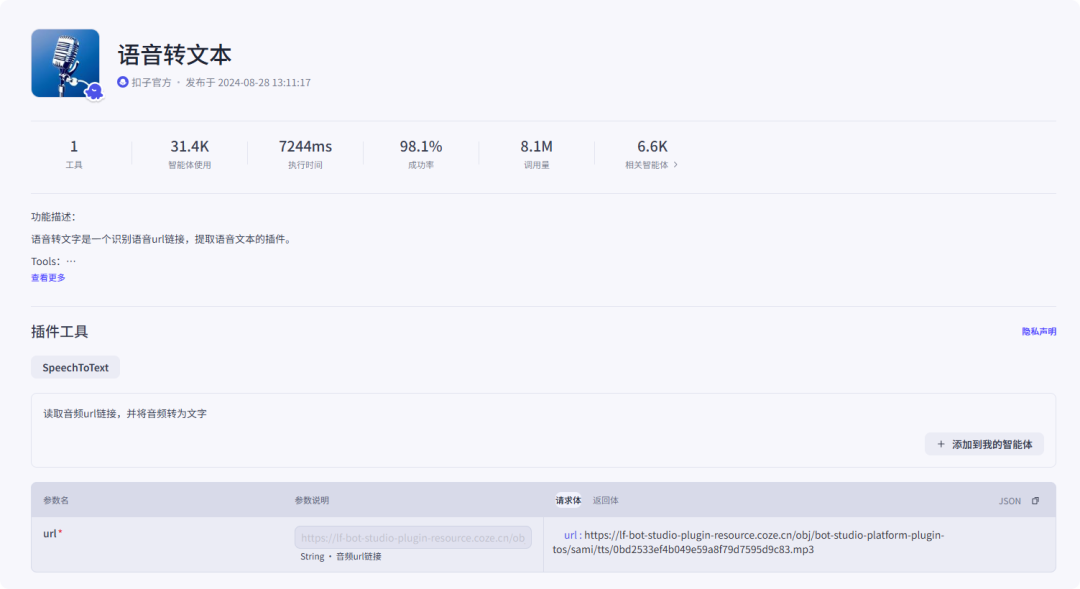Click the 插件工具 section heading
Screen dimensions: 1080x589
(x=59, y=331)
